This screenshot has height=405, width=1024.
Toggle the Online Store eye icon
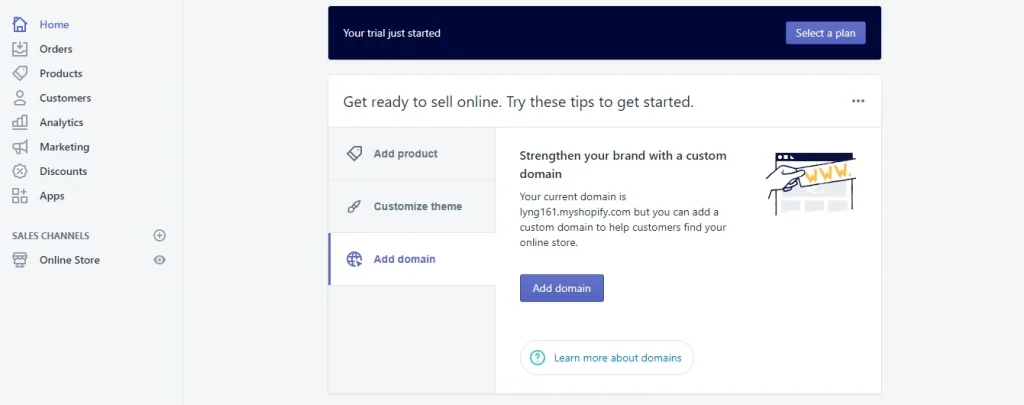[x=159, y=260]
